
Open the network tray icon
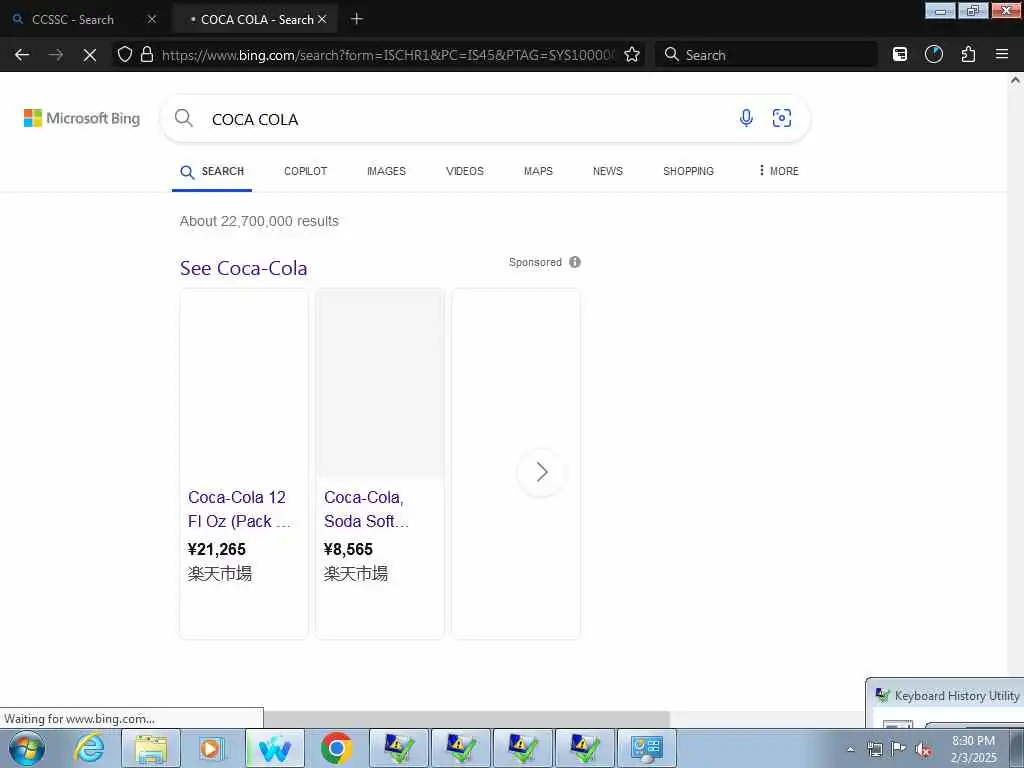[874, 749]
